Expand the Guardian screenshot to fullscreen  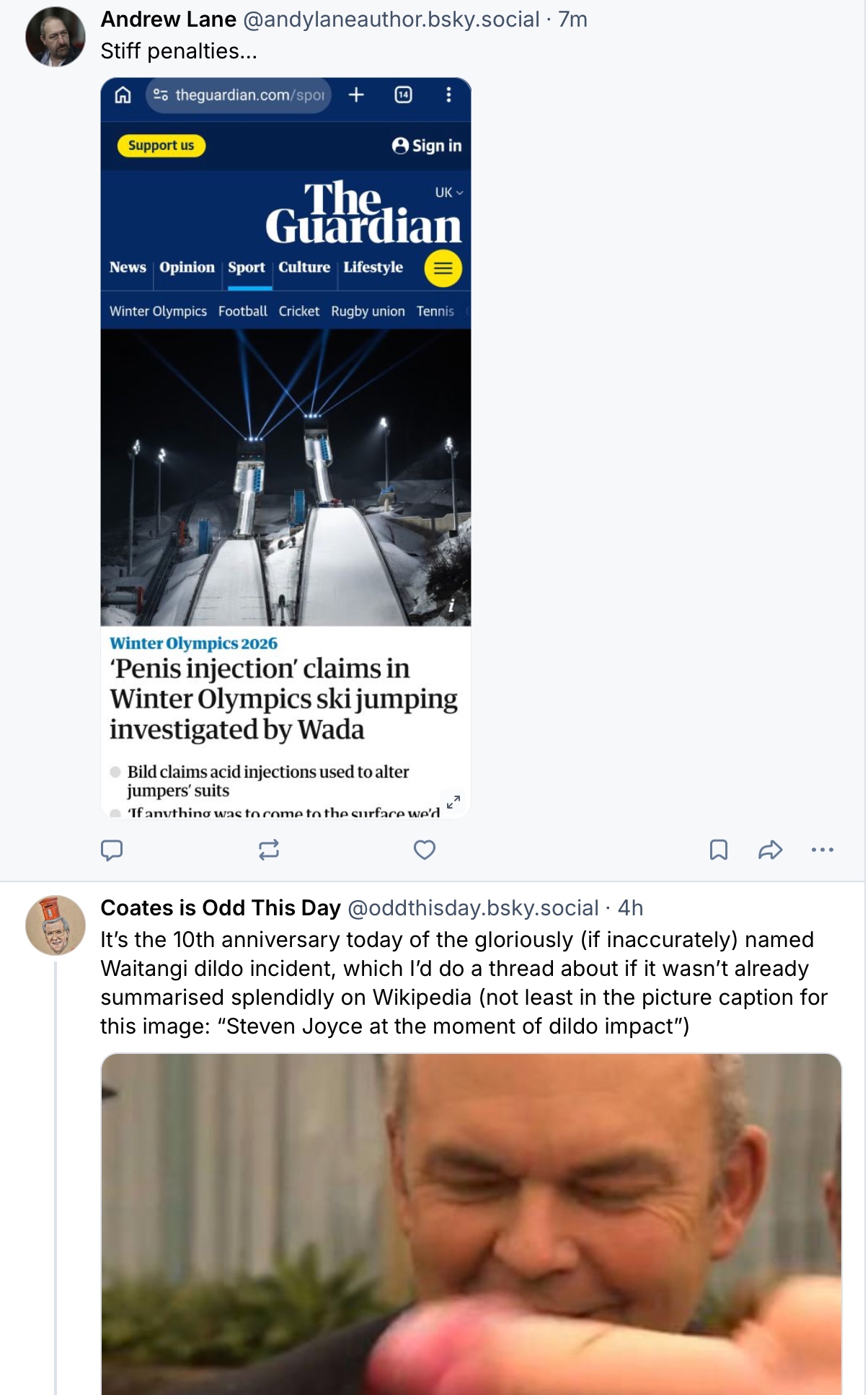(x=453, y=802)
